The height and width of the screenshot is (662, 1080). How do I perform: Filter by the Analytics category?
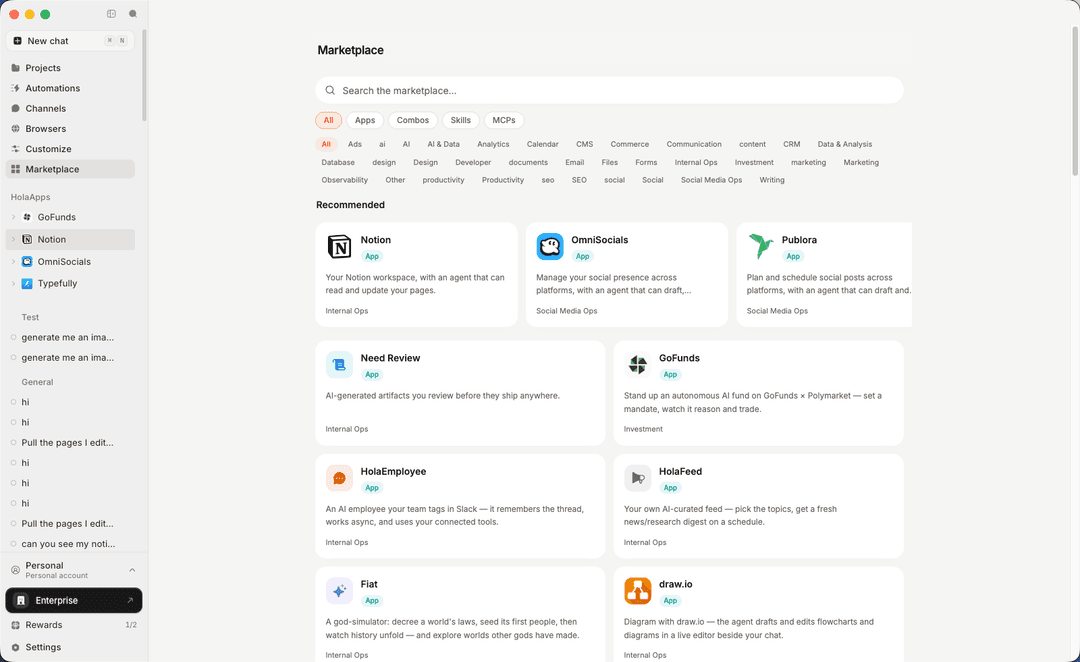493,144
